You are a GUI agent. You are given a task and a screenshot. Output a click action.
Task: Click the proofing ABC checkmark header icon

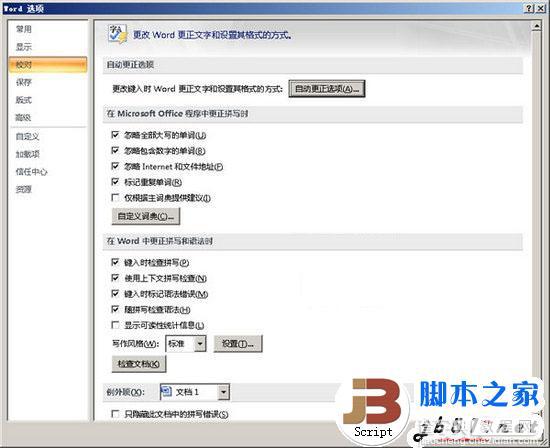click(118, 34)
